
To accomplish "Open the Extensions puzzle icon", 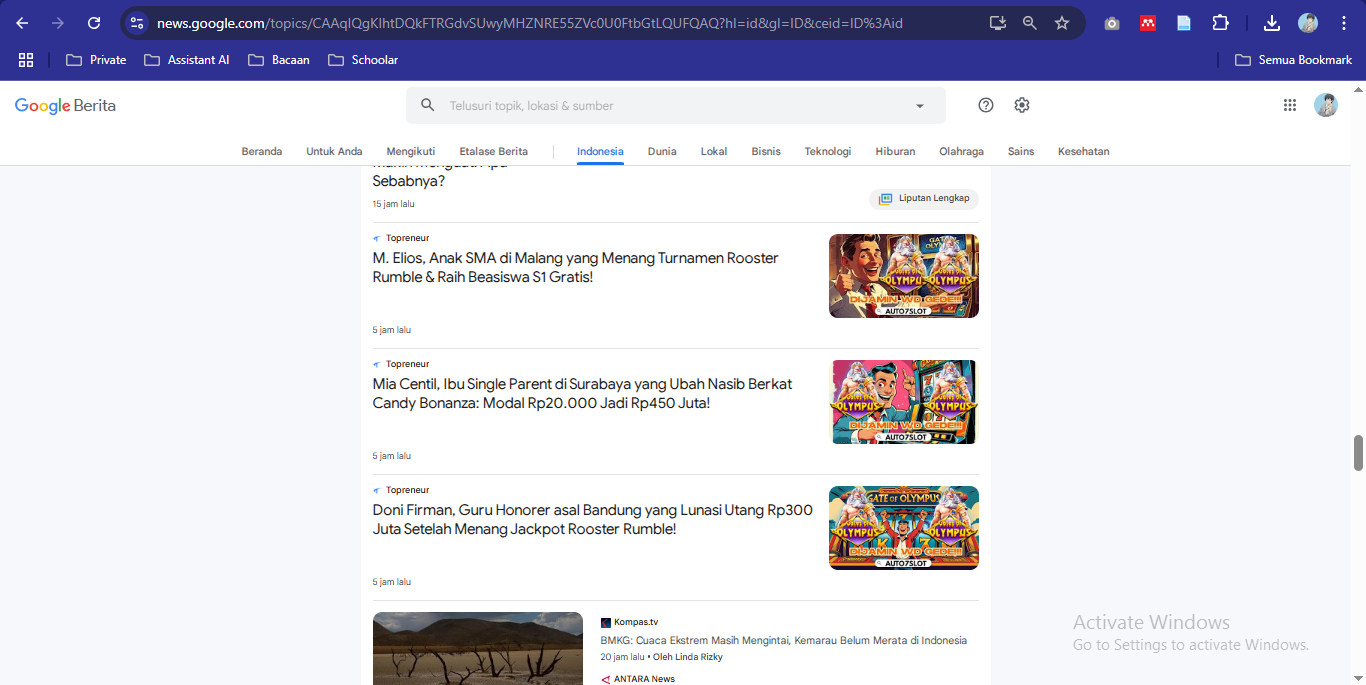I will coord(1220,23).
